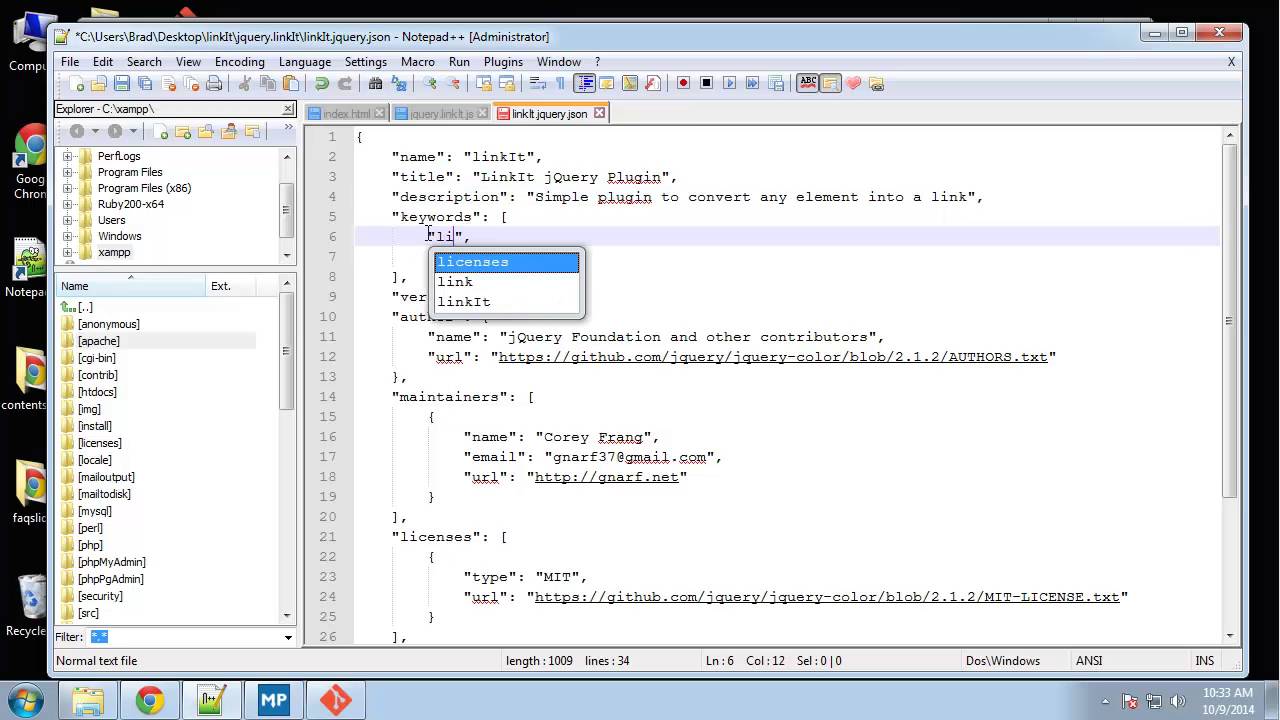This screenshot has height=720, width=1280.
Task: Toggle the Document Map panel icon
Action: coord(630,83)
